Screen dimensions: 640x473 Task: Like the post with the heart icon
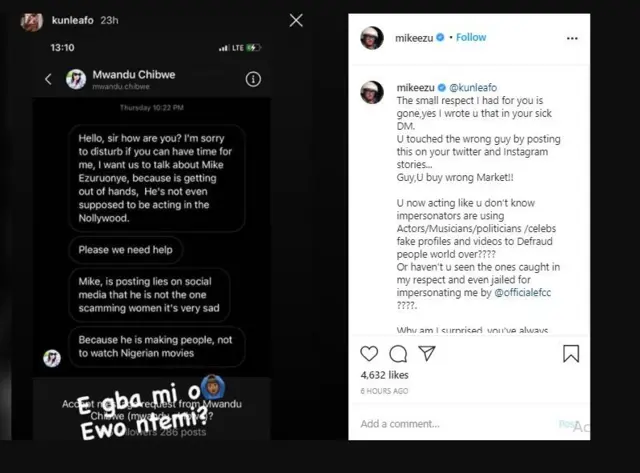[370, 353]
